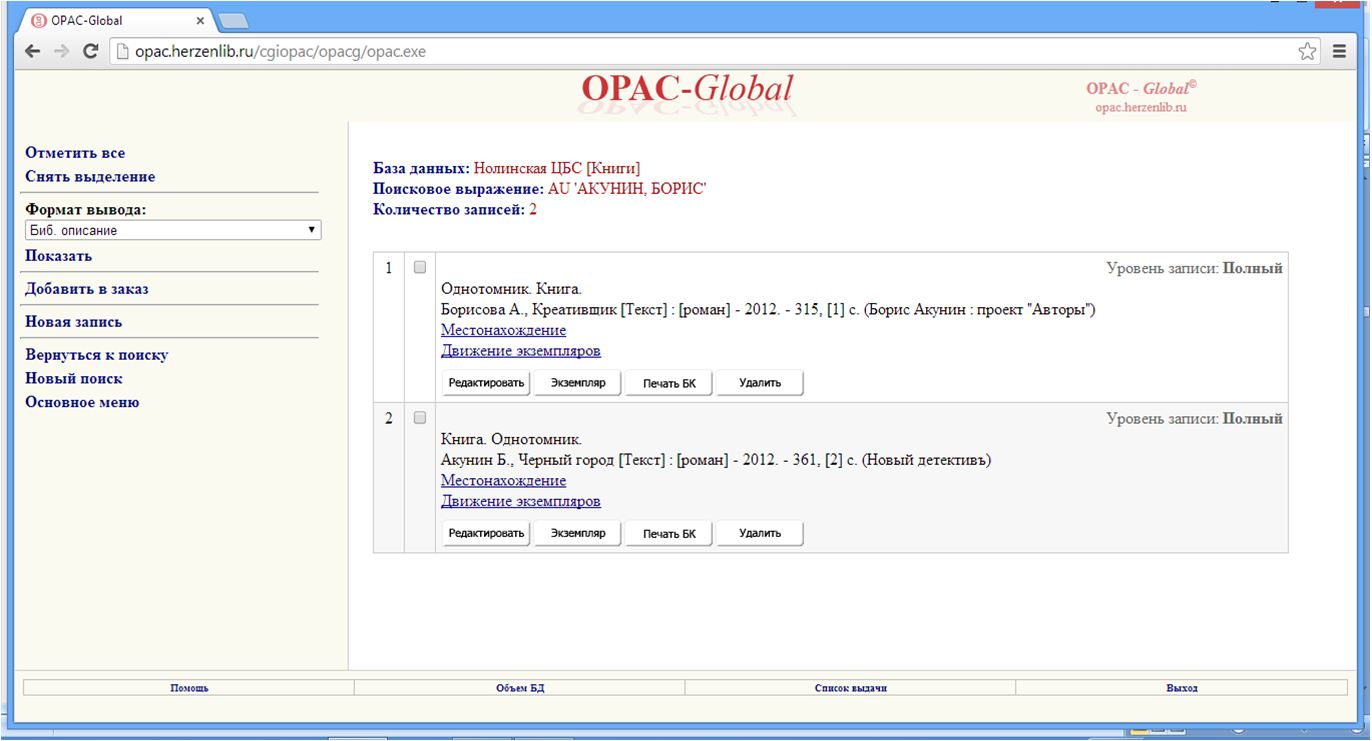This screenshot has width=1372, height=741.
Task: Click the address bar URL field
Action: 700,52
